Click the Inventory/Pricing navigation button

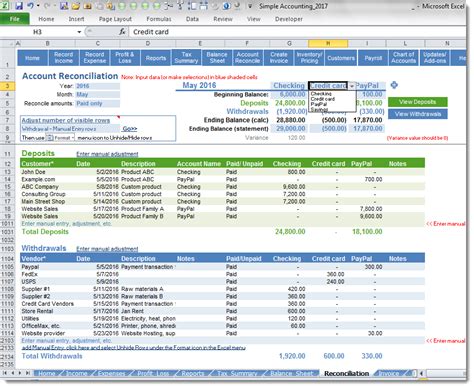click(309, 58)
